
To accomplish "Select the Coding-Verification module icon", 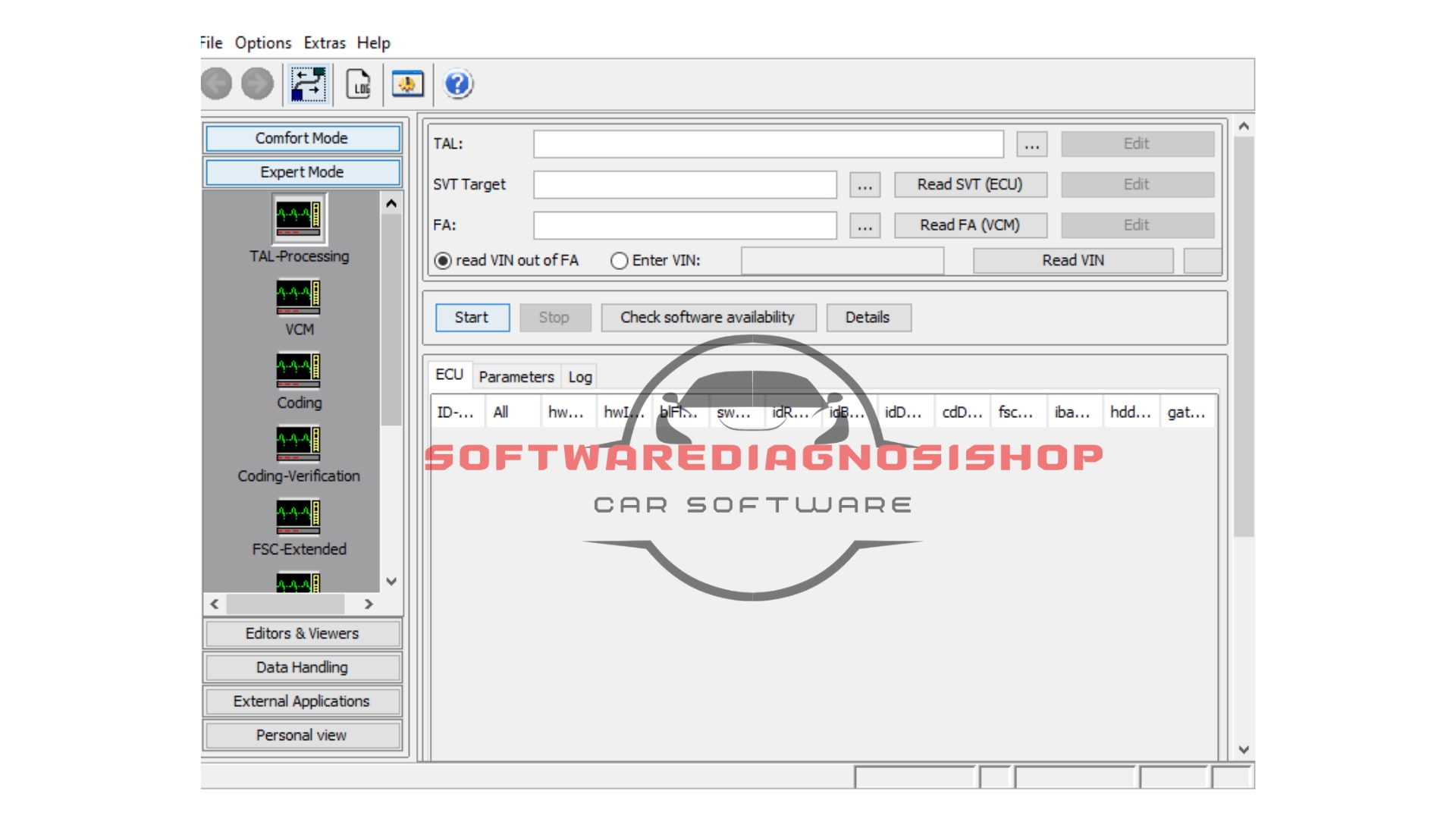I will point(298,444).
